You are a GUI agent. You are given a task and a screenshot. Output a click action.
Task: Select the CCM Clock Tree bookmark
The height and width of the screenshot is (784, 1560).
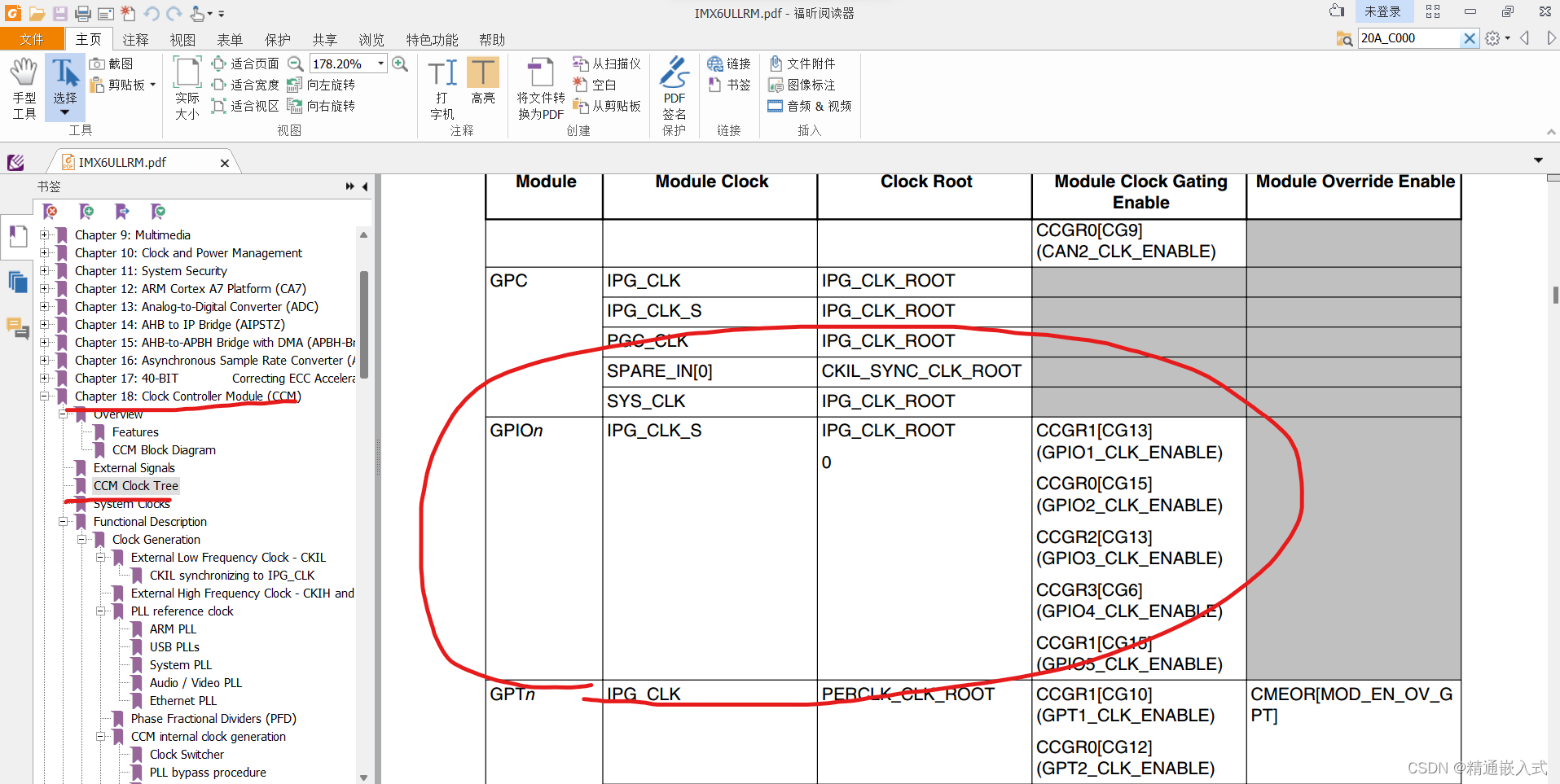tap(135, 486)
